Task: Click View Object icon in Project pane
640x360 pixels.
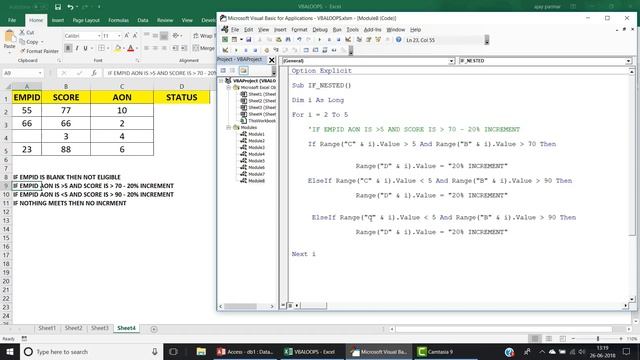Action: [233, 71]
